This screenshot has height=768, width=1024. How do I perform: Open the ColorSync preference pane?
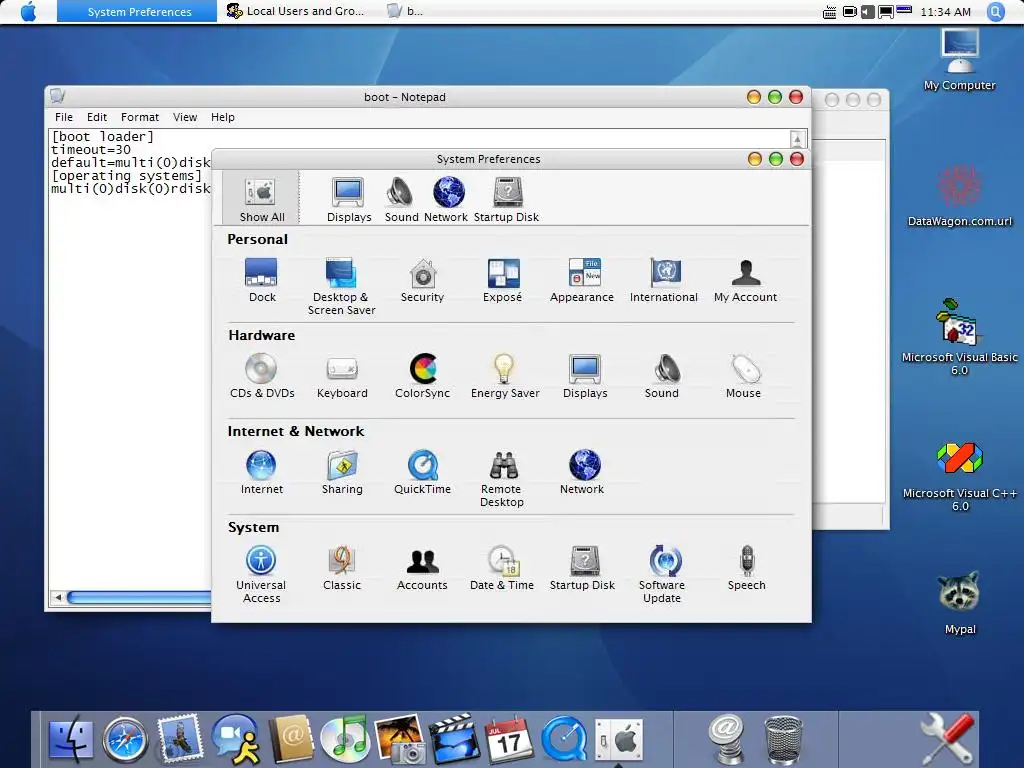pos(423,376)
